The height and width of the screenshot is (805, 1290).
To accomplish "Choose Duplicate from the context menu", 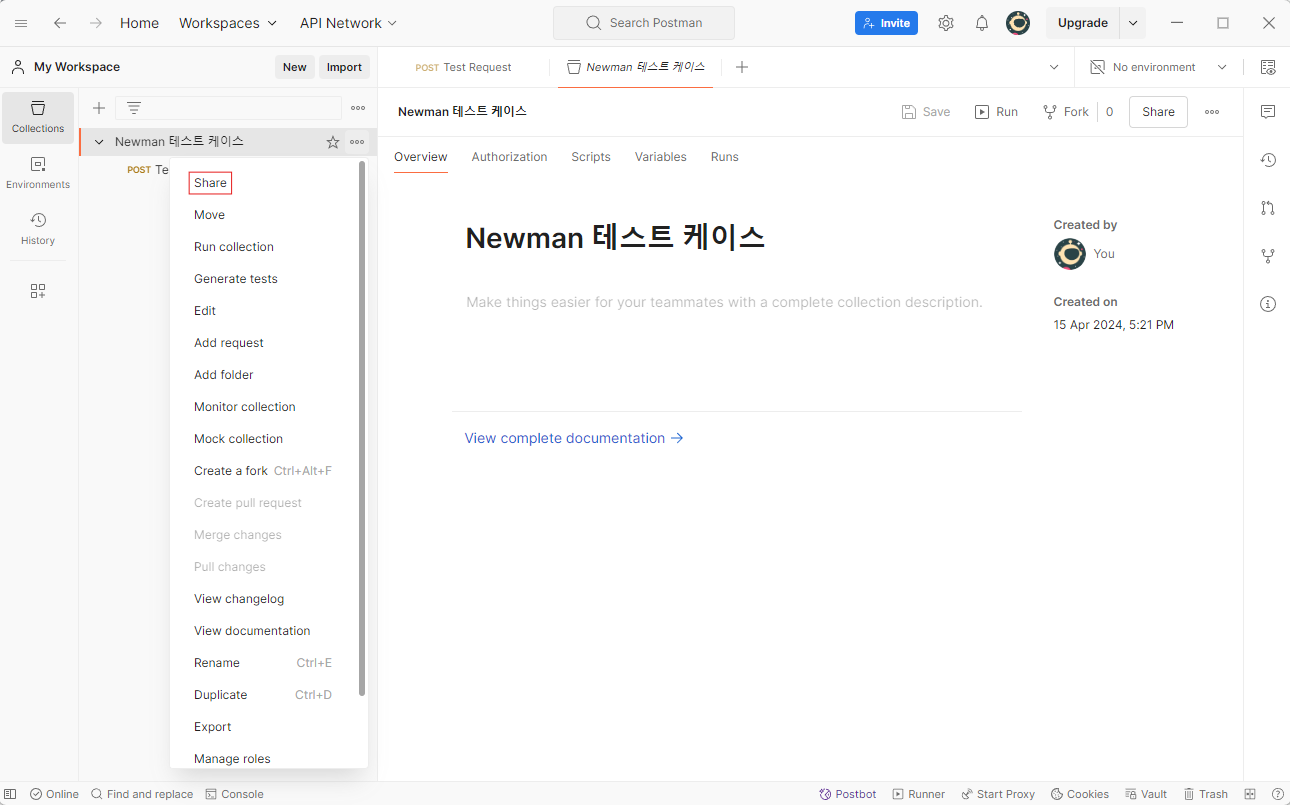I will pos(221,695).
